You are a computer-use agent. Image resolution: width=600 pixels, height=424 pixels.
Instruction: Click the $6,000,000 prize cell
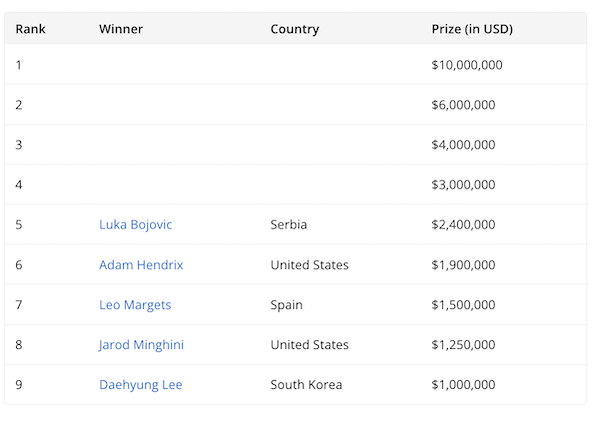pyautogui.click(x=463, y=105)
